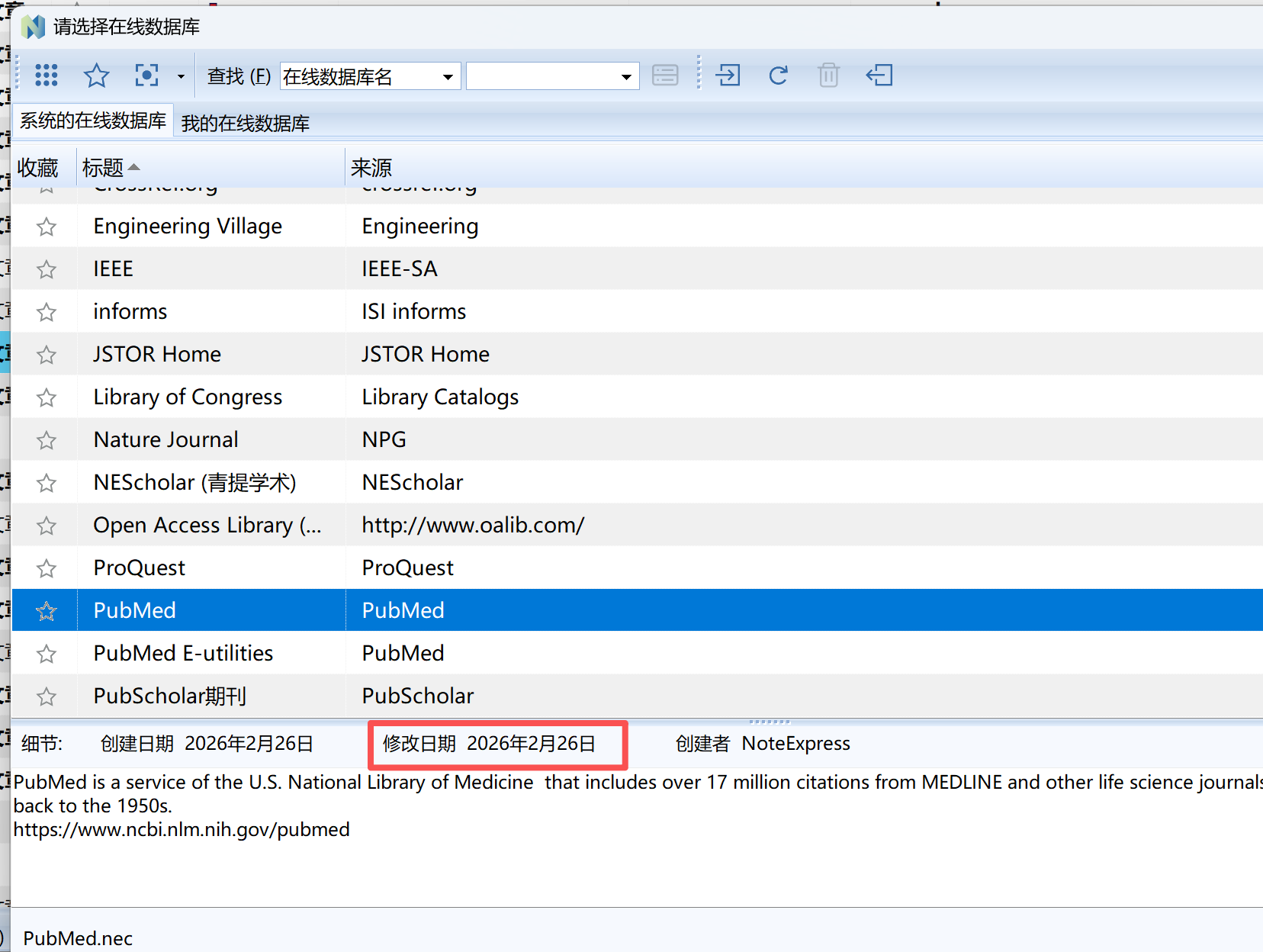This screenshot has height=952, width=1263.
Task: Switch to 系统的在线数据库 tab
Action: click(x=93, y=121)
